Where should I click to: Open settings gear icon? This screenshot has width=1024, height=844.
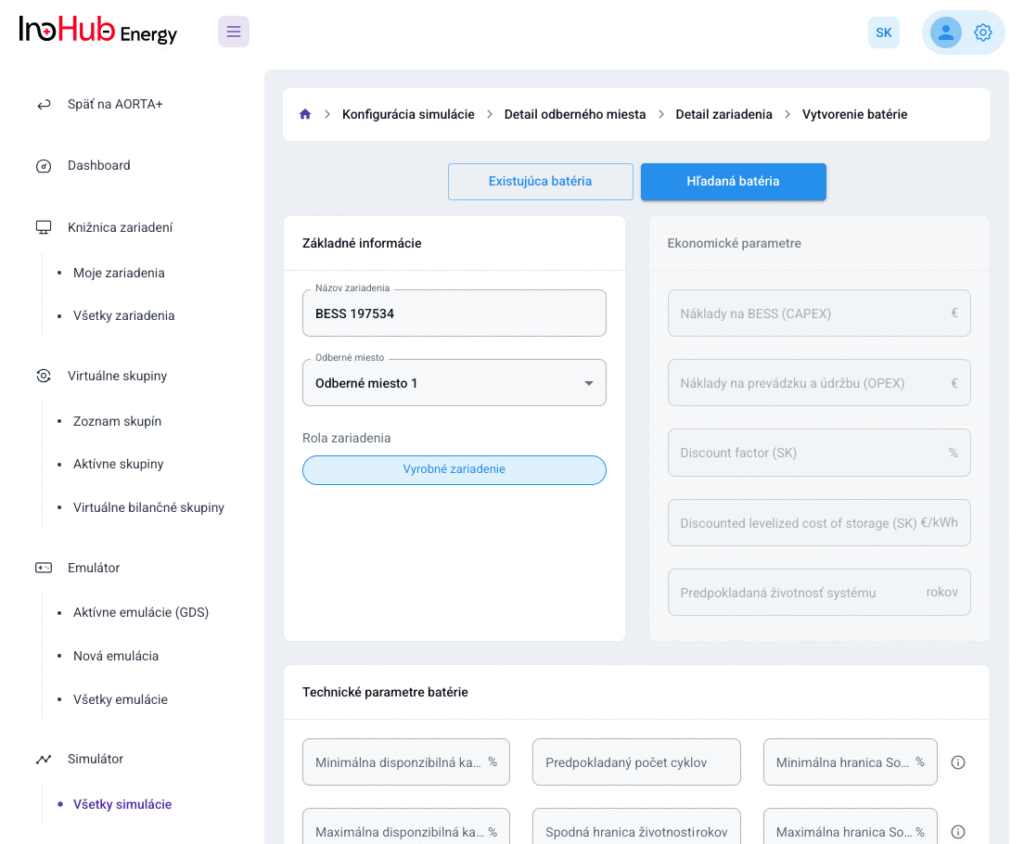pos(983,32)
